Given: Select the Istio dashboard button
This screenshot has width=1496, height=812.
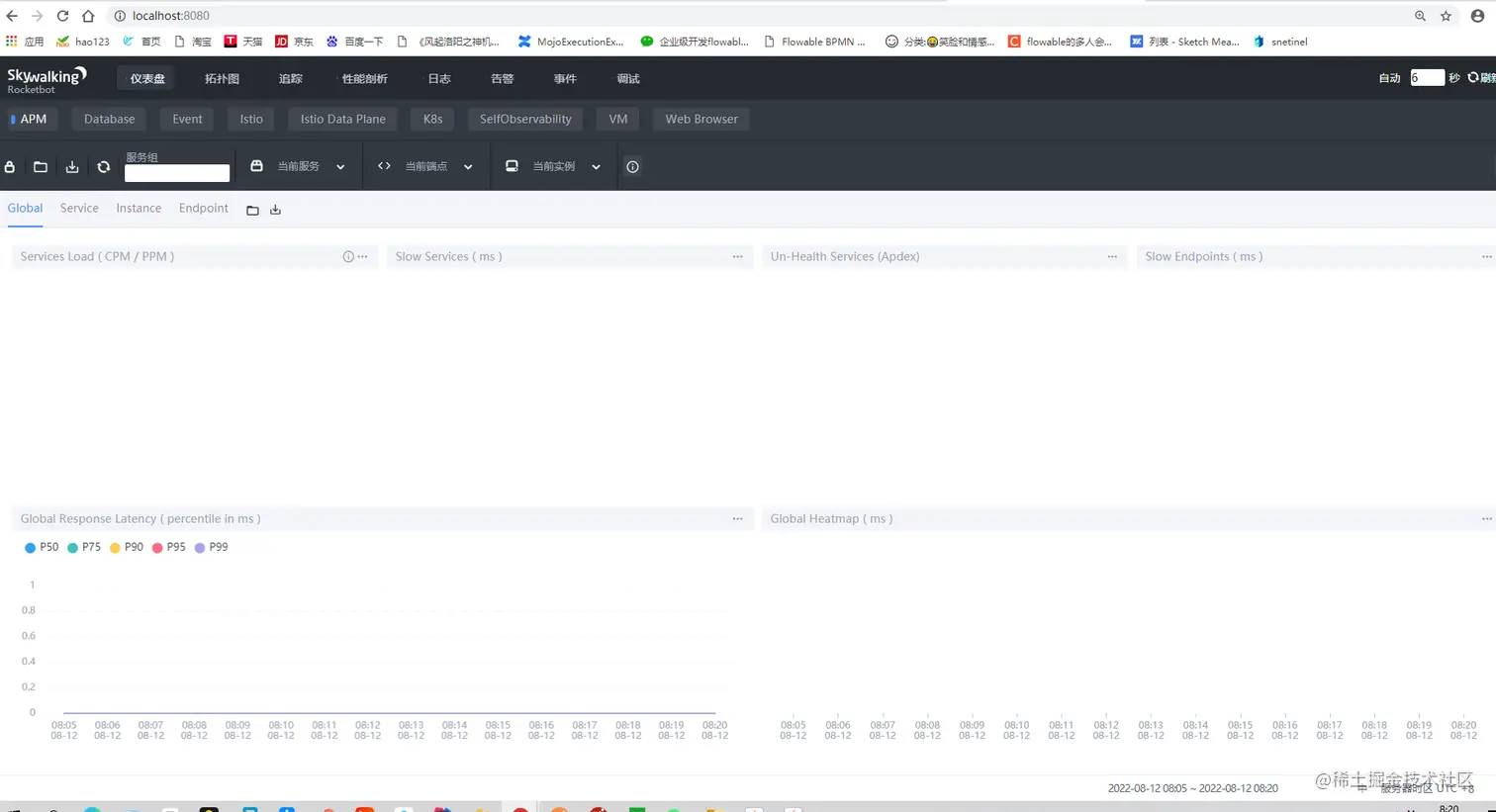Looking at the screenshot, I should 251,120.
